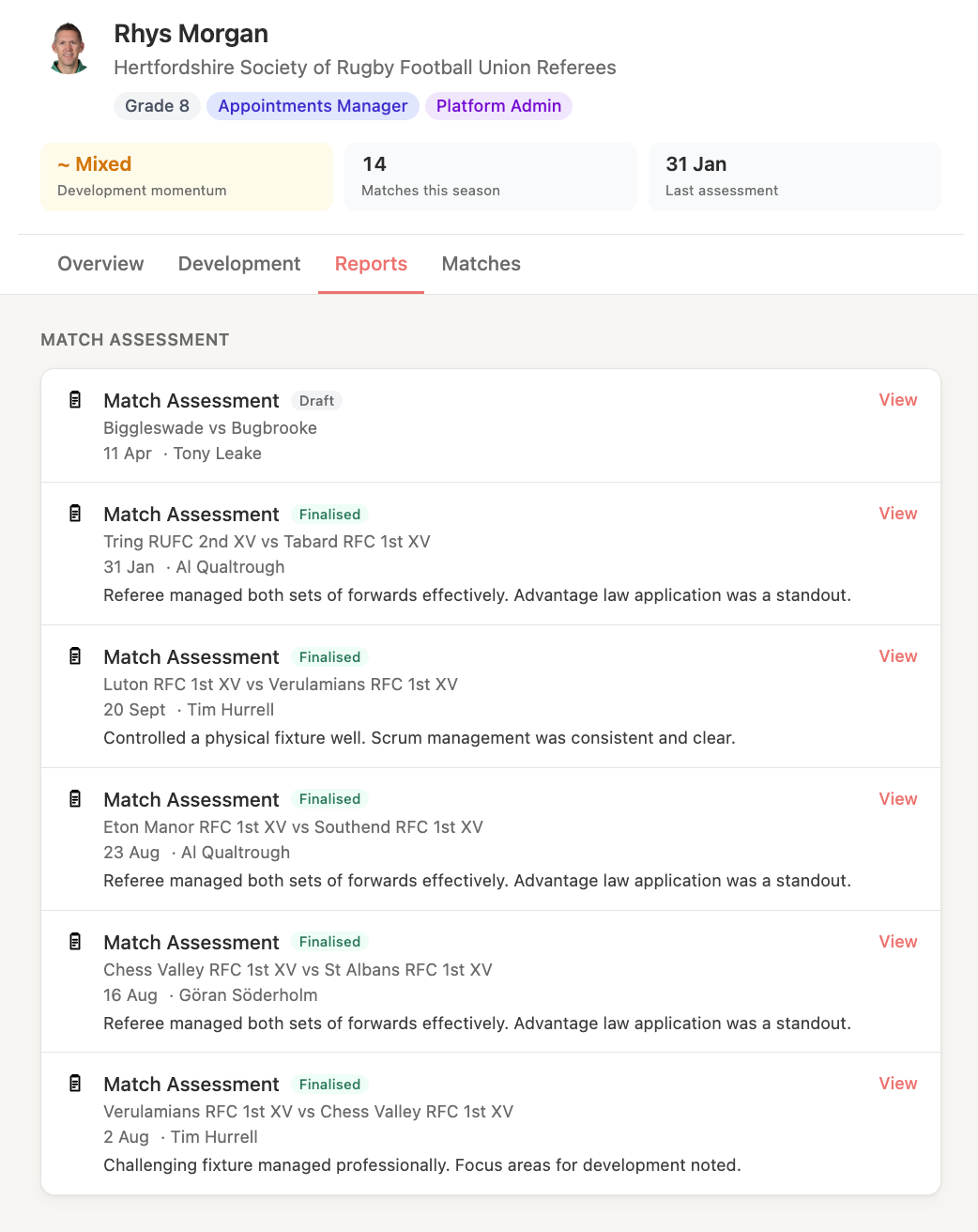Switch to the Development tab
This screenshot has width=978, height=1232.
[239, 264]
